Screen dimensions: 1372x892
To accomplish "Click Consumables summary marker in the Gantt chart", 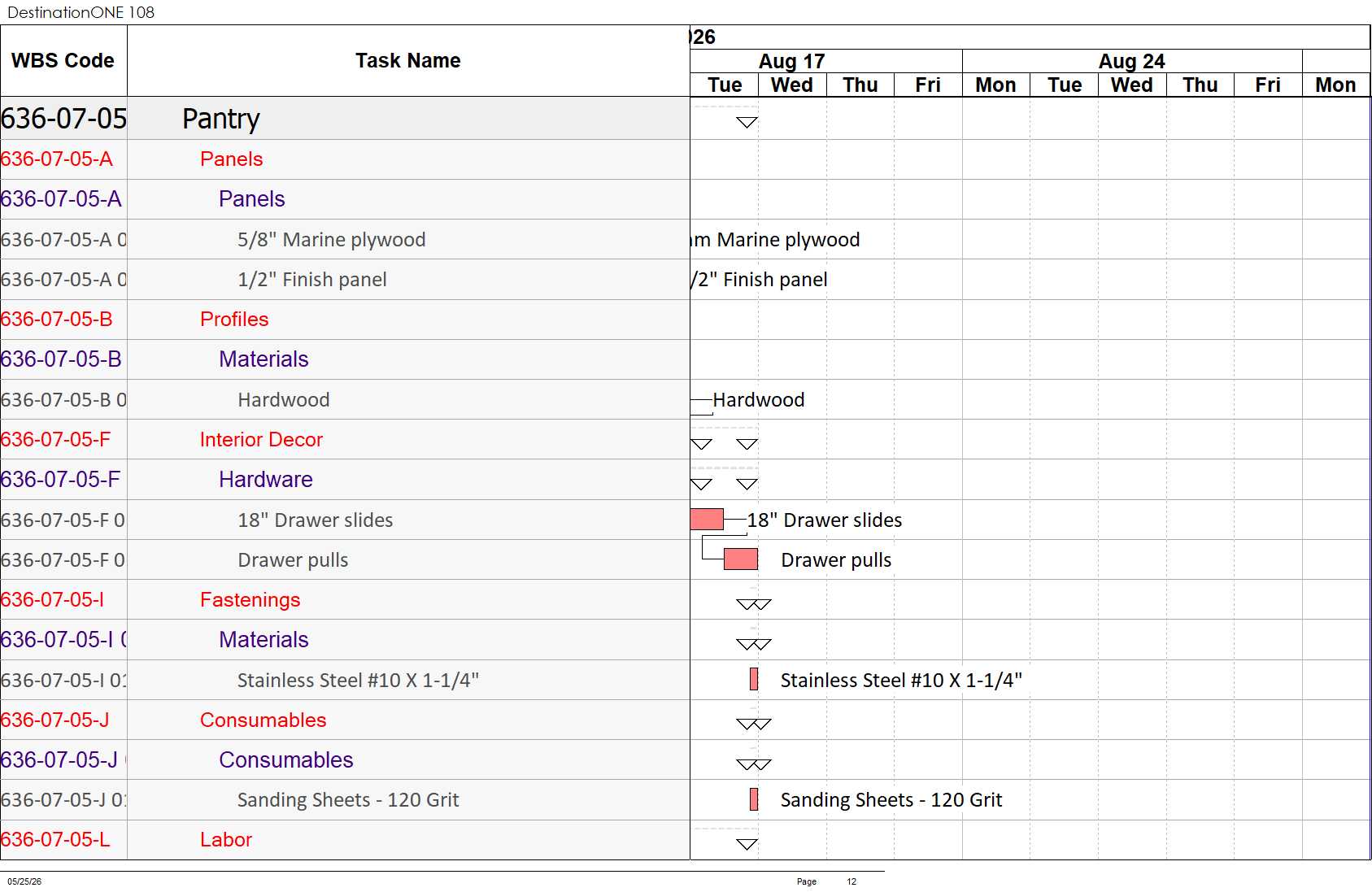I will tap(753, 724).
